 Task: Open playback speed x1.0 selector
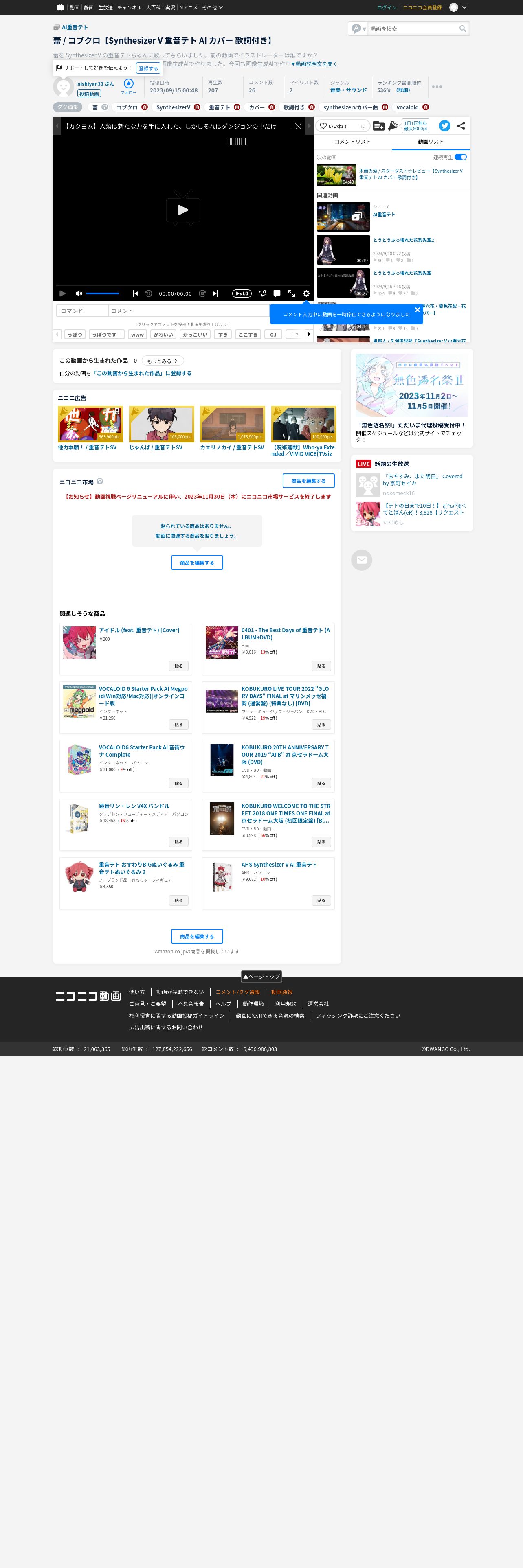(242, 293)
